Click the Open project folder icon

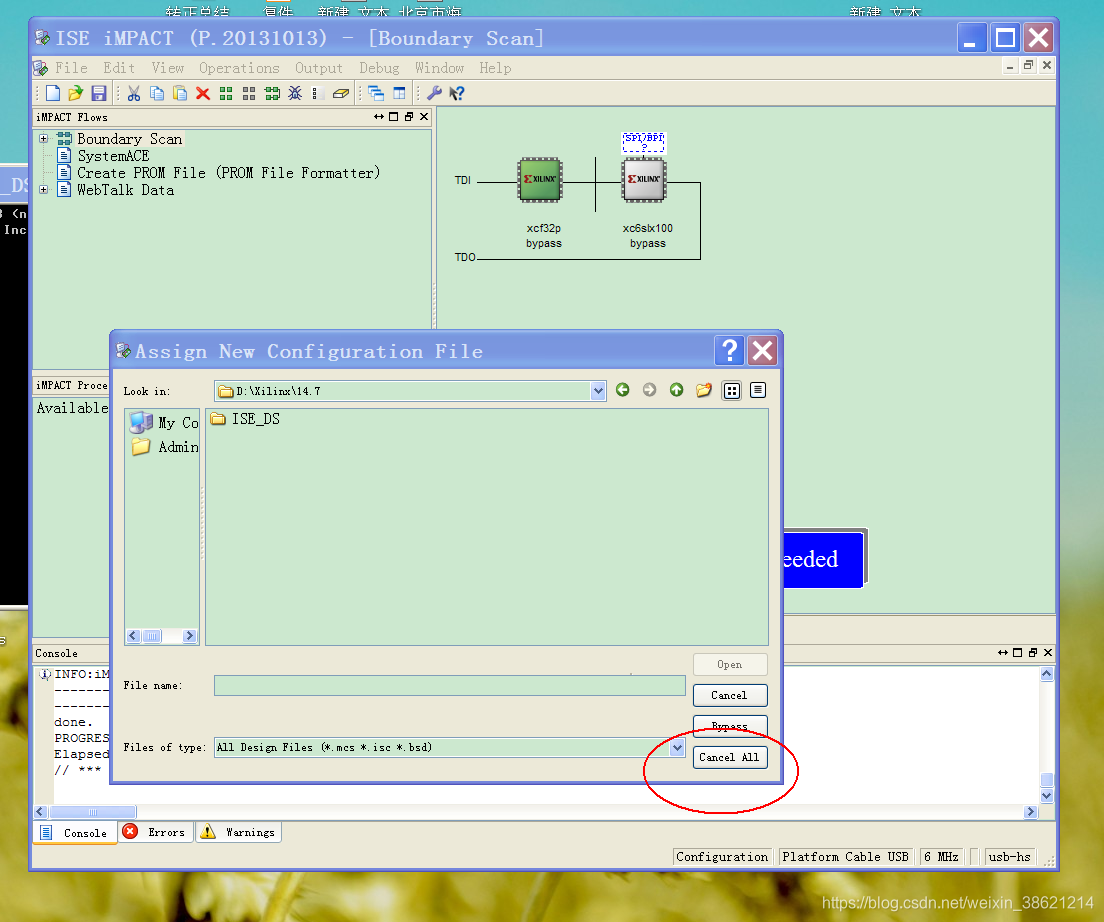(x=75, y=93)
